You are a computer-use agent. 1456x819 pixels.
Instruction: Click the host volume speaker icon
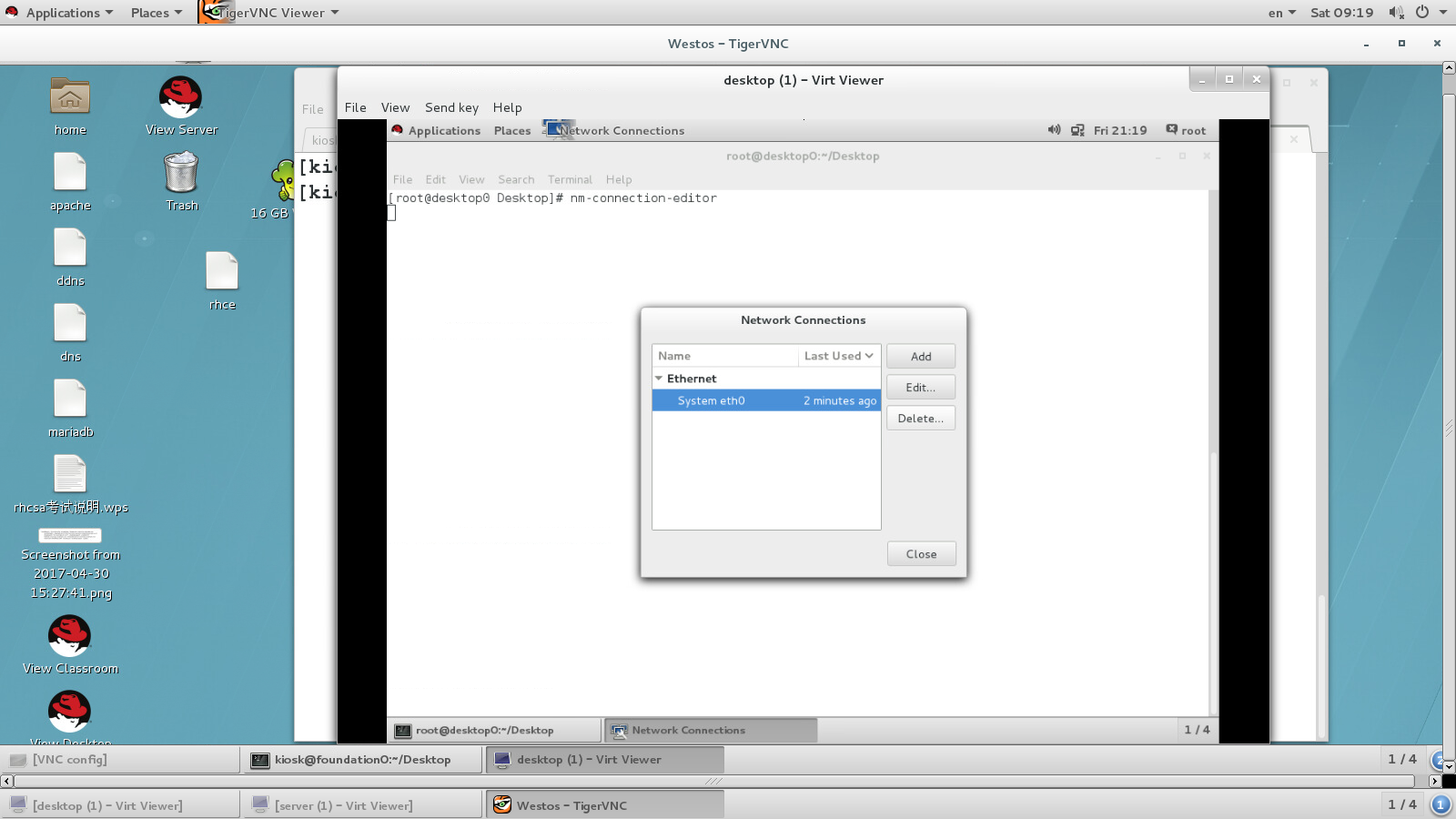click(x=1396, y=13)
